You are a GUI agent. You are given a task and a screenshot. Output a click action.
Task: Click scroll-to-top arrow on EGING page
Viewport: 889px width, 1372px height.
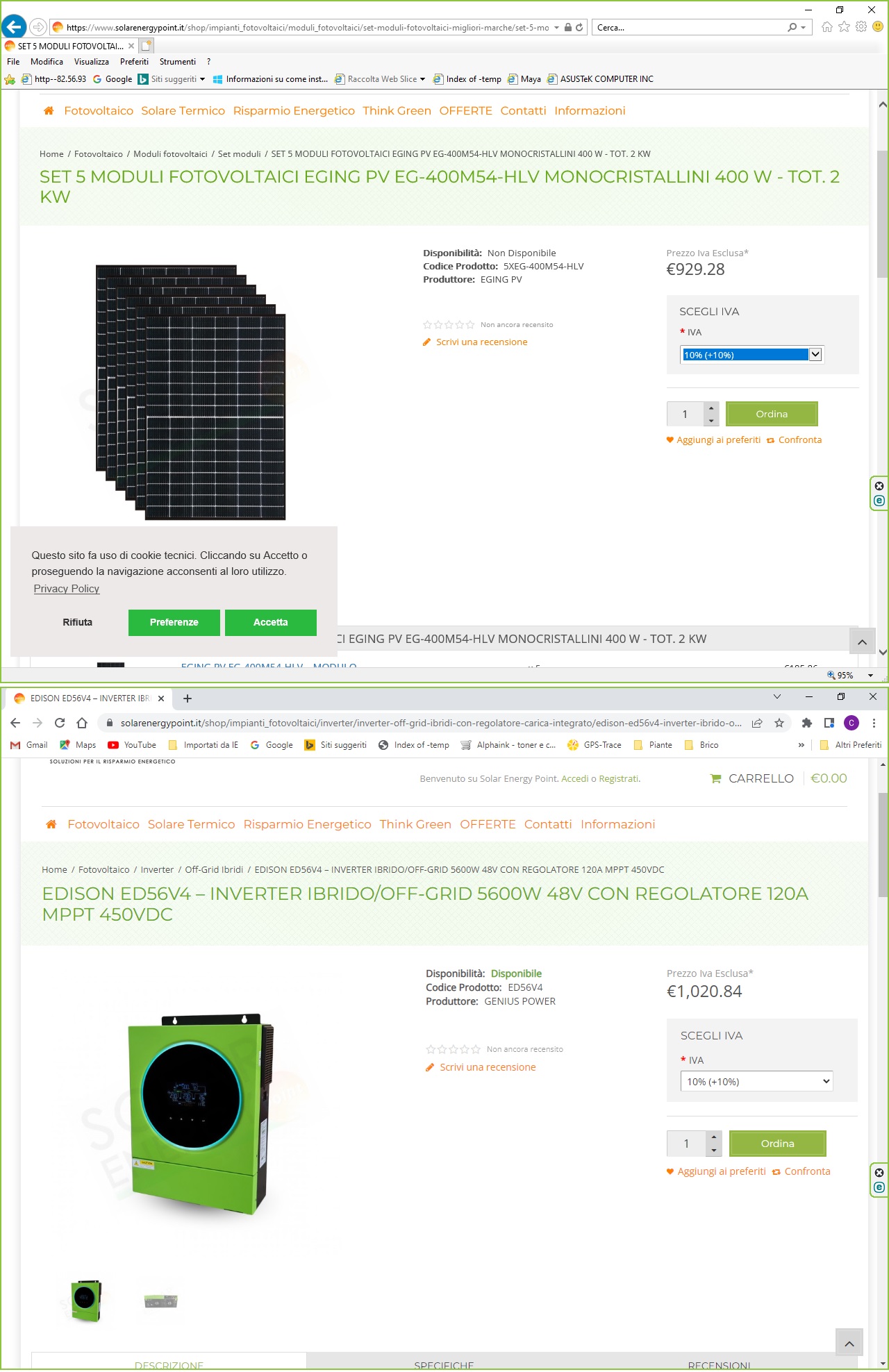[x=862, y=642]
